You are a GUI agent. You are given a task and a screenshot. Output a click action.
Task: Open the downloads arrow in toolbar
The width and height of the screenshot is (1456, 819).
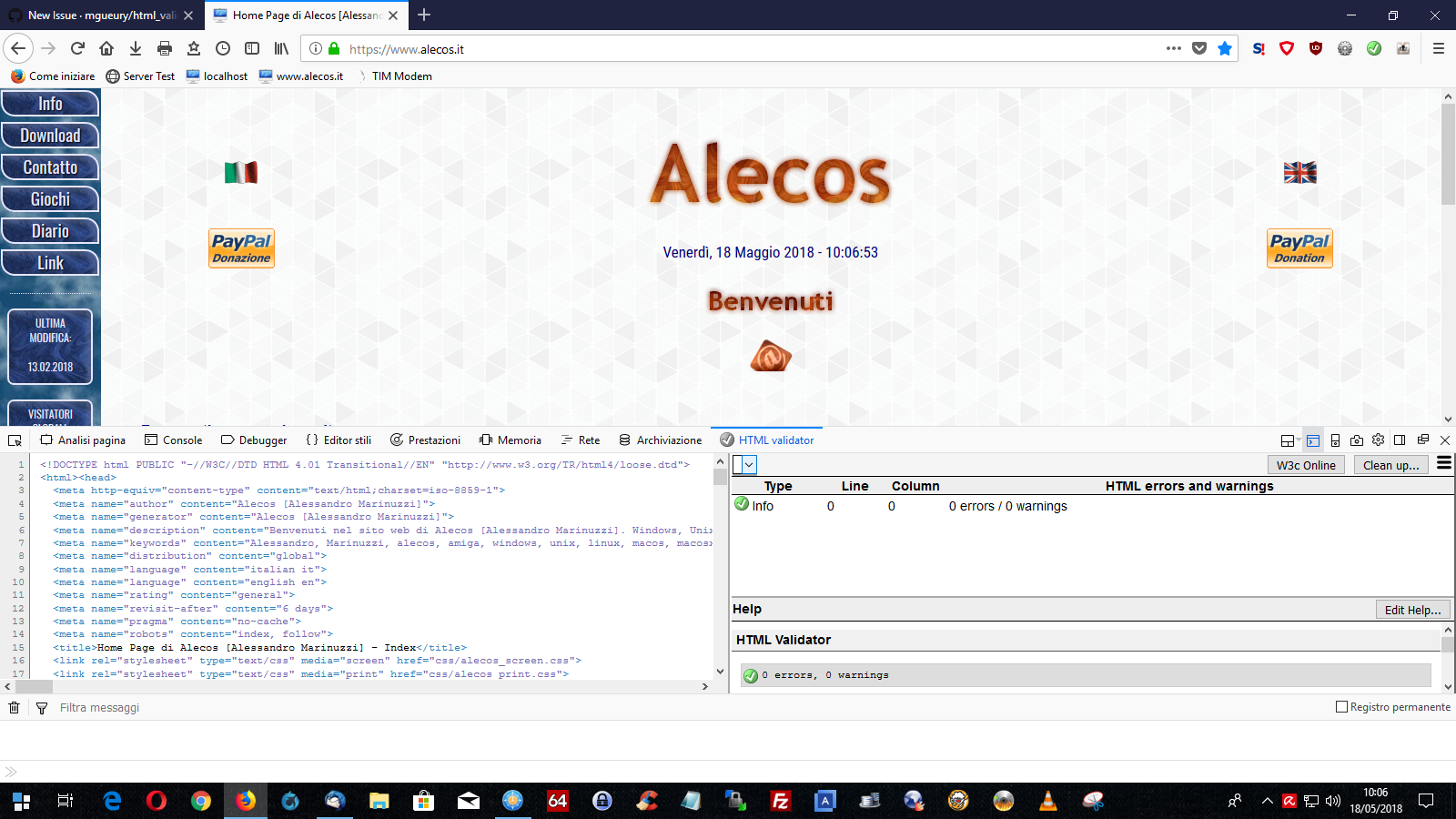[136, 48]
